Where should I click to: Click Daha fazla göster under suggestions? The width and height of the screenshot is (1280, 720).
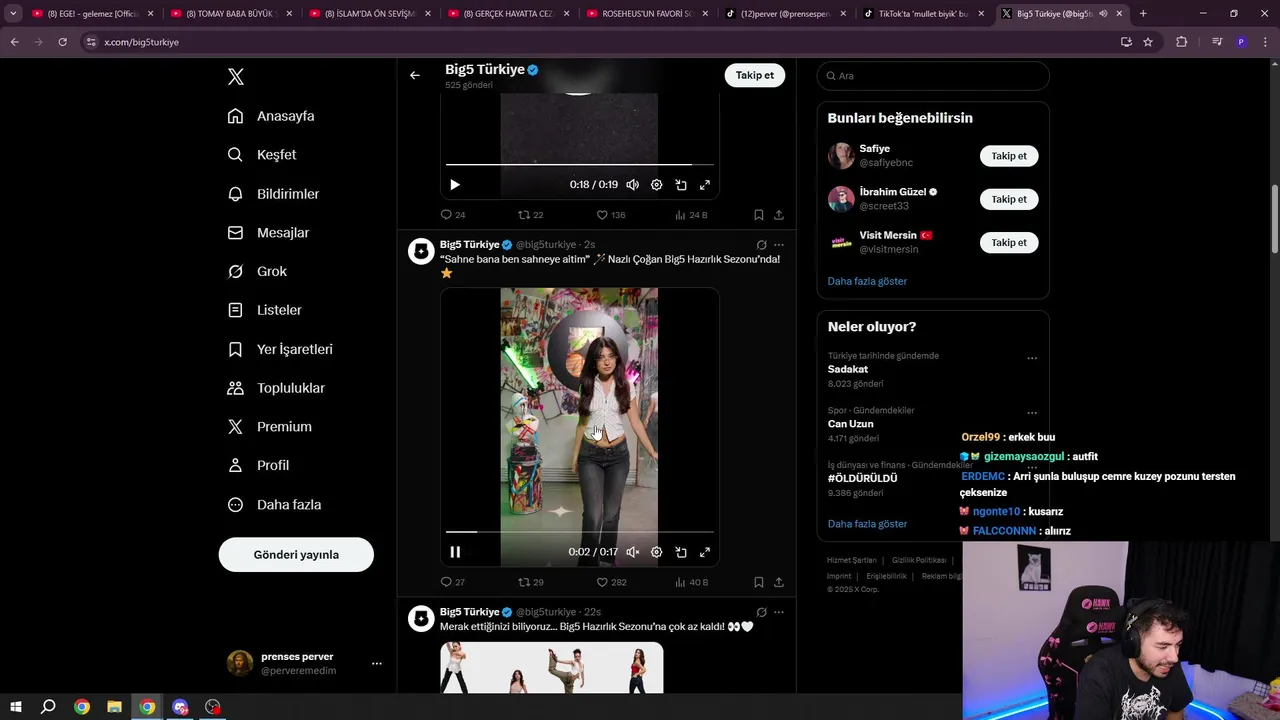[867, 281]
